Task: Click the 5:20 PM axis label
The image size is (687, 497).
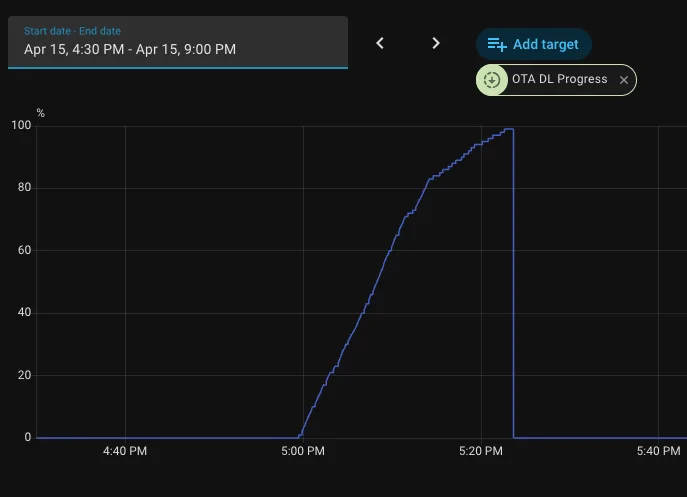Action: (481, 451)
